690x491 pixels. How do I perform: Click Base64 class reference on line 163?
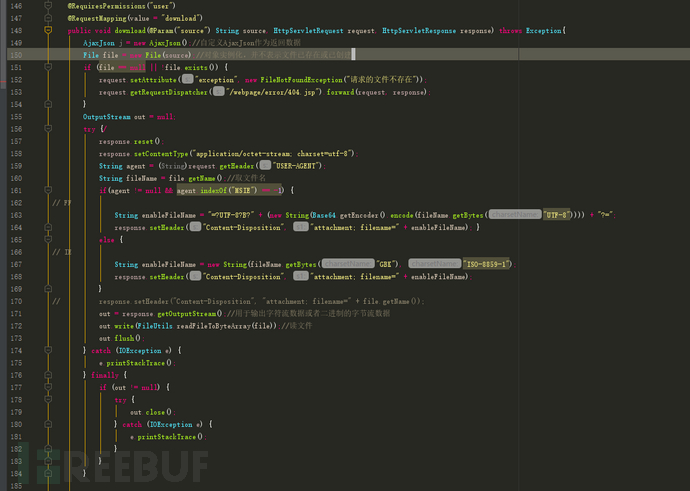pyautogui.click(x=323, y=215)
